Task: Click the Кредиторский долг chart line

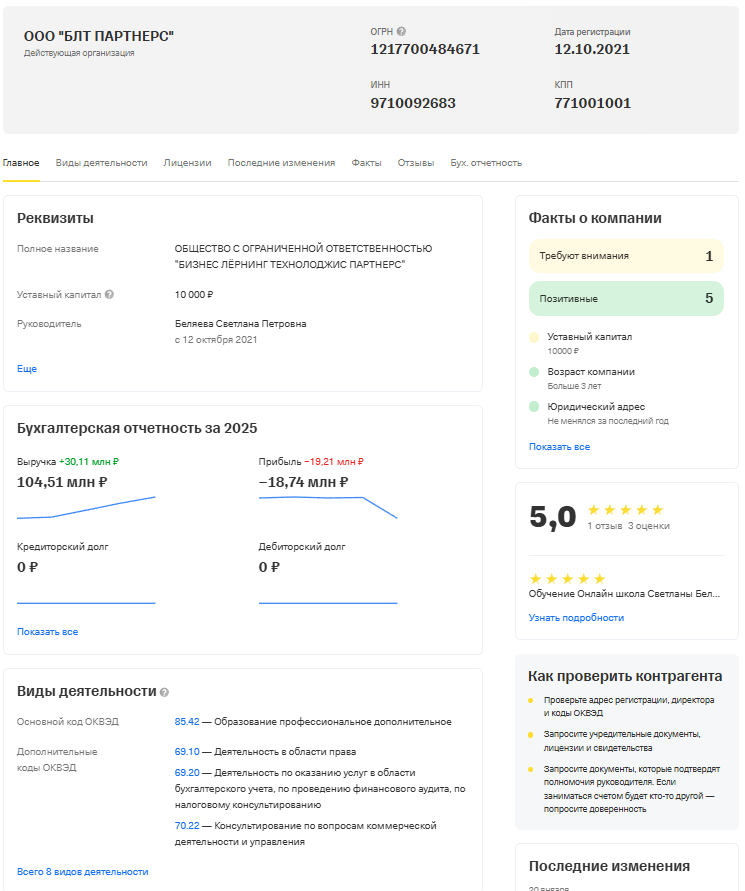Action: click(x=86, y=602)
